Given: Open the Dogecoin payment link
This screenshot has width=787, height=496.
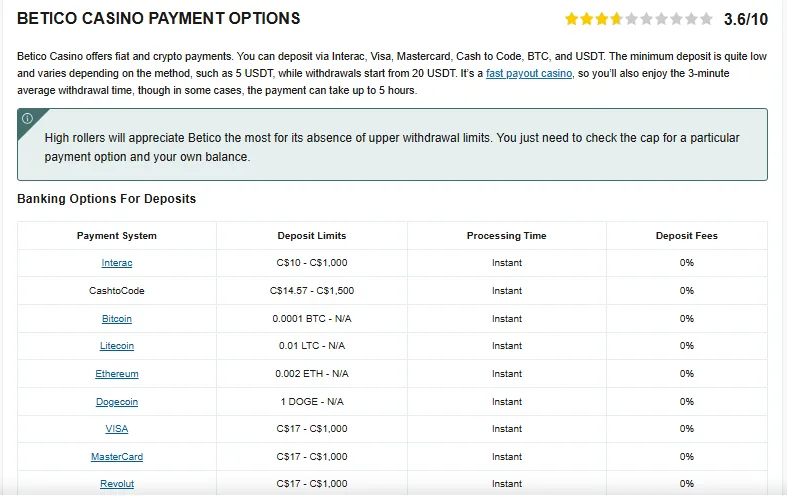Looking at the screenshot, I should click(x=117, y=402).
